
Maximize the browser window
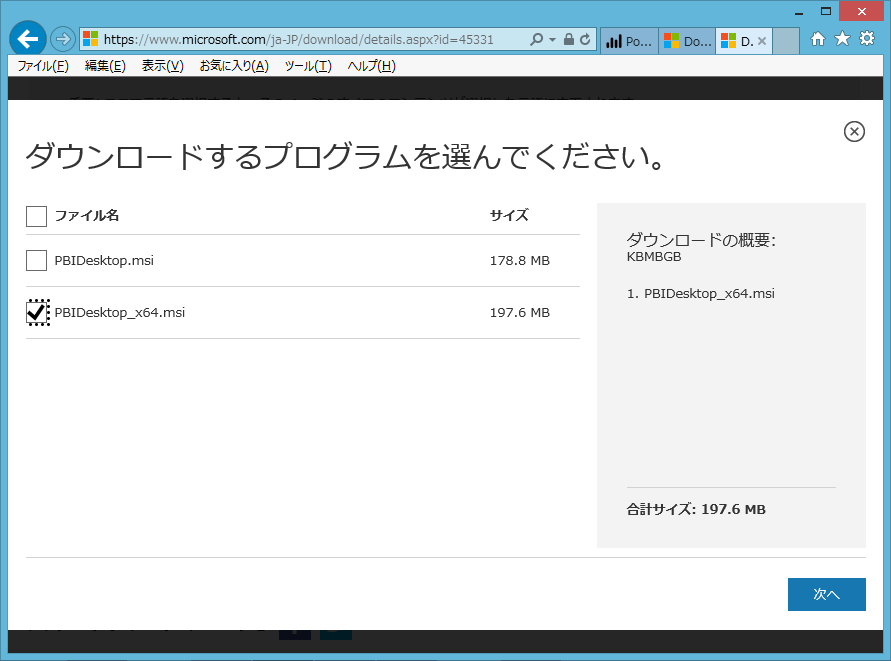pyautogui.click(x=826, y=11)
